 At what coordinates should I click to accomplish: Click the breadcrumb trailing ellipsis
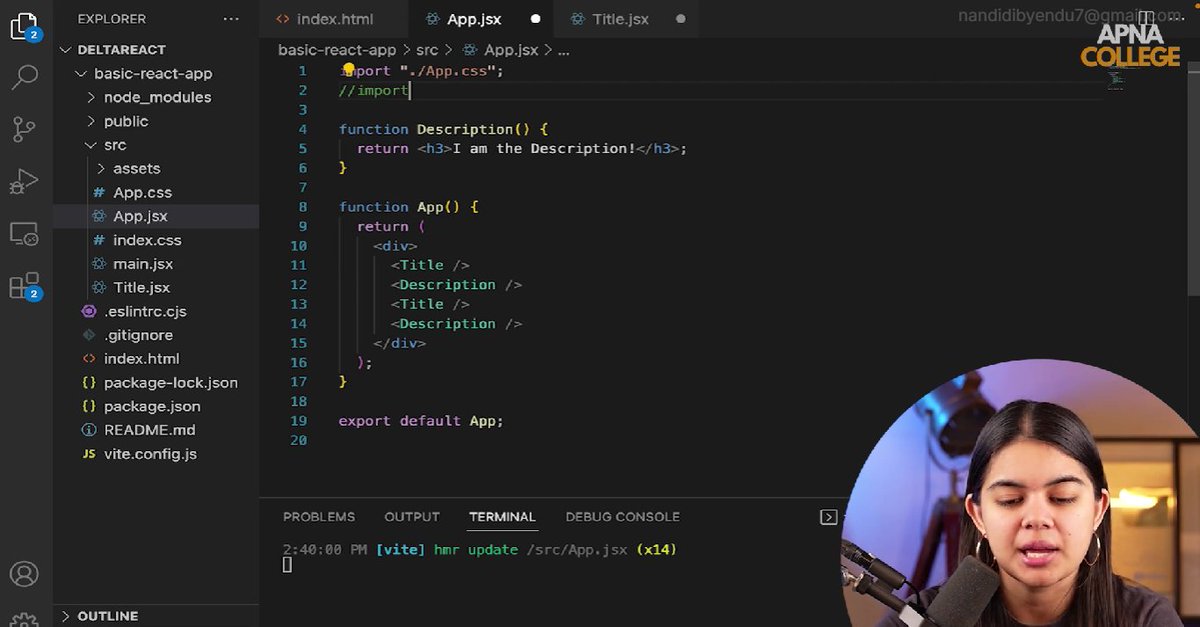(564, 49)
